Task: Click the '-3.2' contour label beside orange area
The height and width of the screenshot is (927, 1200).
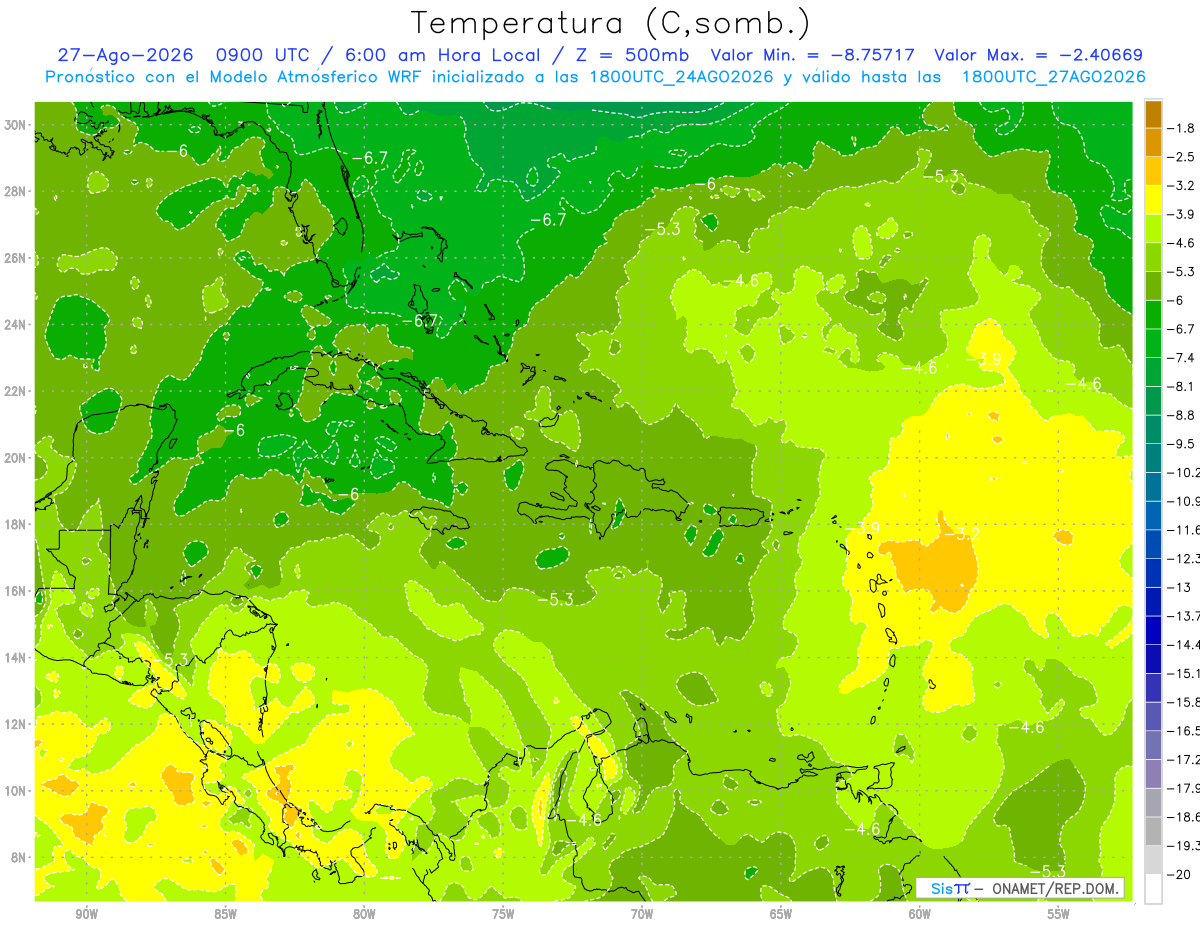Action: point(963,535)
